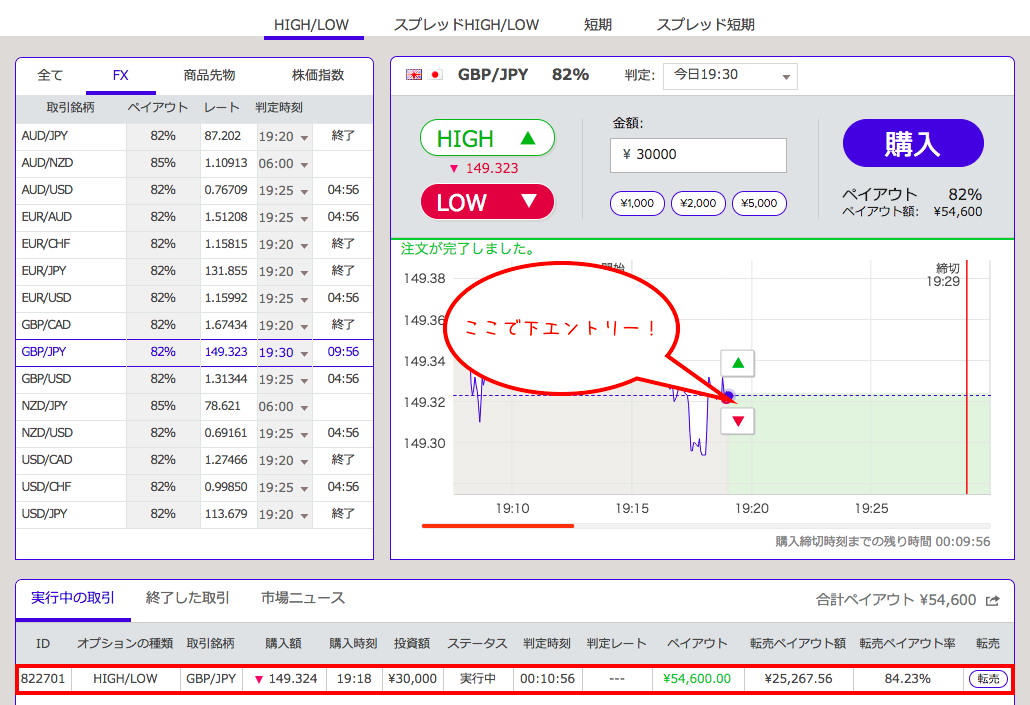
Task: Select the HIGH option button
Action: (487, 138)
